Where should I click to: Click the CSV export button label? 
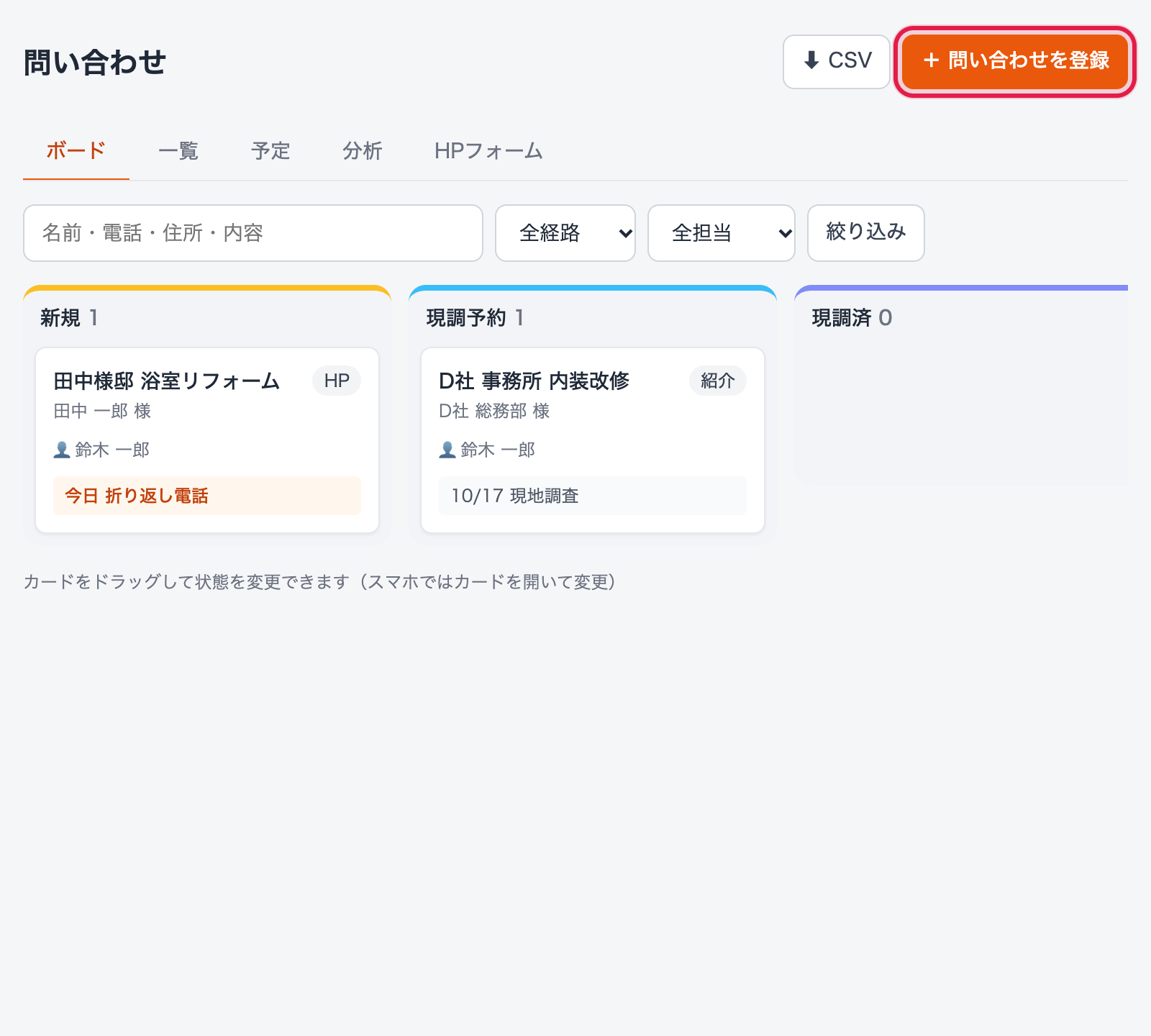pyautogui.click(x=850, y=60)
